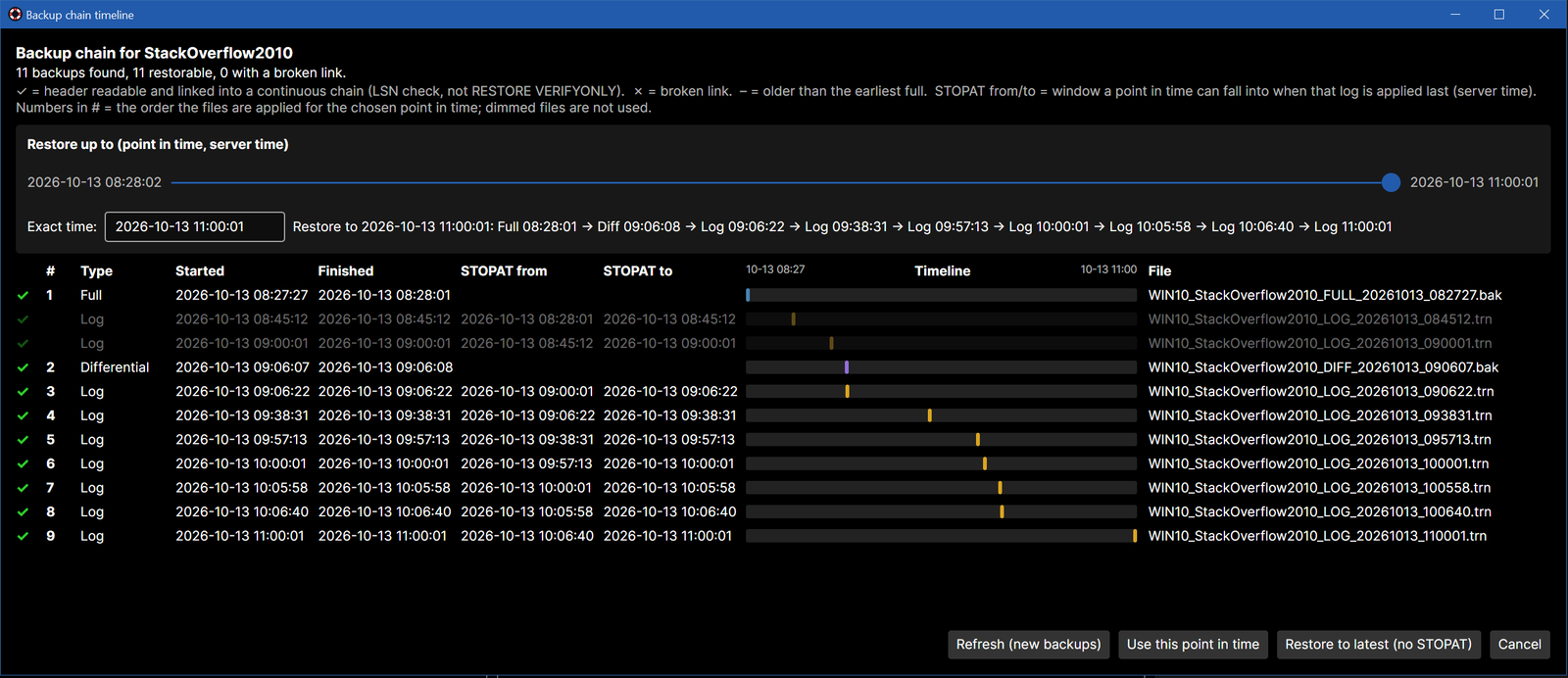Click the row order number 5
The height and width of the screenshot is (678, 1568).
pyautogui.click(x=51, y=440)
